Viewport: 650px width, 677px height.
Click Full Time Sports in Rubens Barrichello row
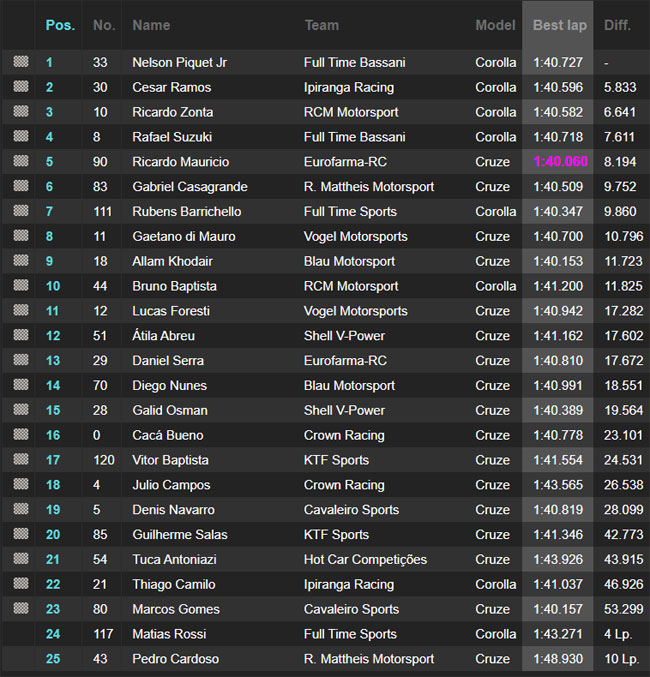(350, 212)
